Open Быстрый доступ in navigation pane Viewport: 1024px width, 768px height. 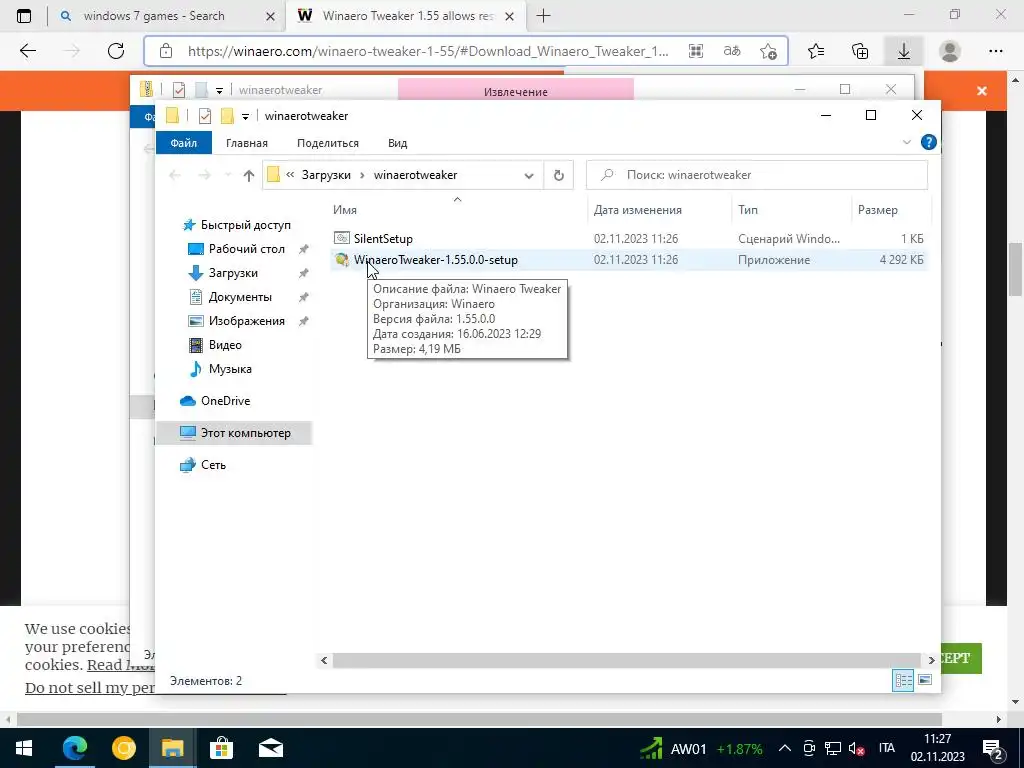click(x=246, y=225)
